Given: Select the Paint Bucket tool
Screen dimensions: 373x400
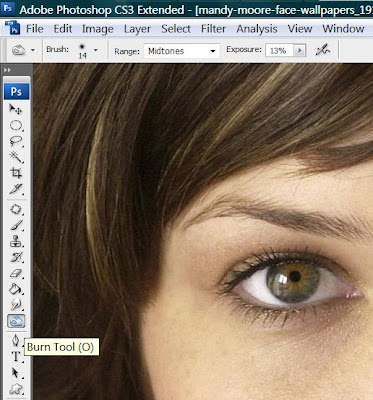Looking at the screenshot, I should tap(16, 289).
